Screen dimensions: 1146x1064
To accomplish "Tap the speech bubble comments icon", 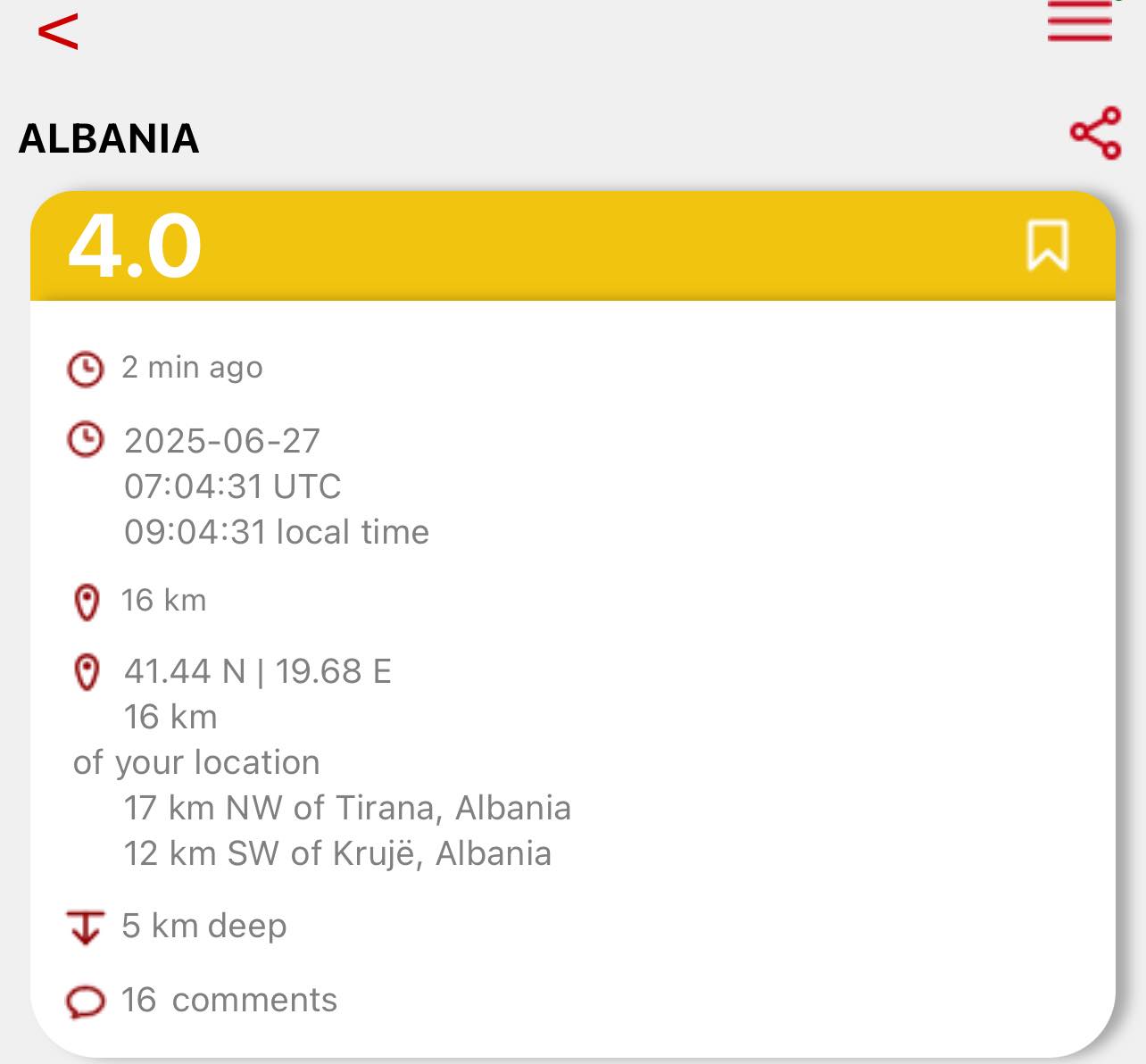I will [x=86, y=1002].
